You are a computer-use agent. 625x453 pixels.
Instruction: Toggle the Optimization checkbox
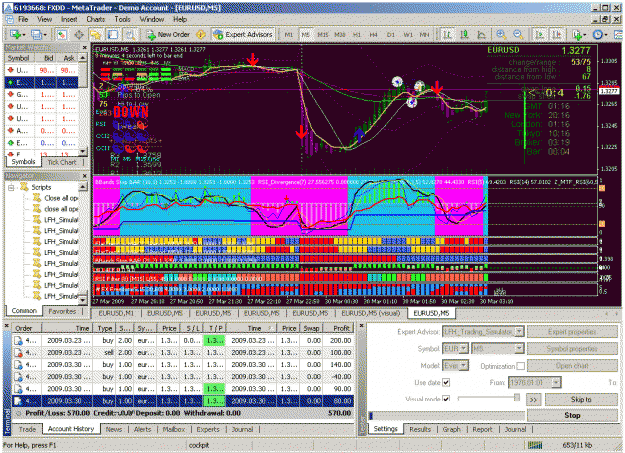(x=521, y=366)
